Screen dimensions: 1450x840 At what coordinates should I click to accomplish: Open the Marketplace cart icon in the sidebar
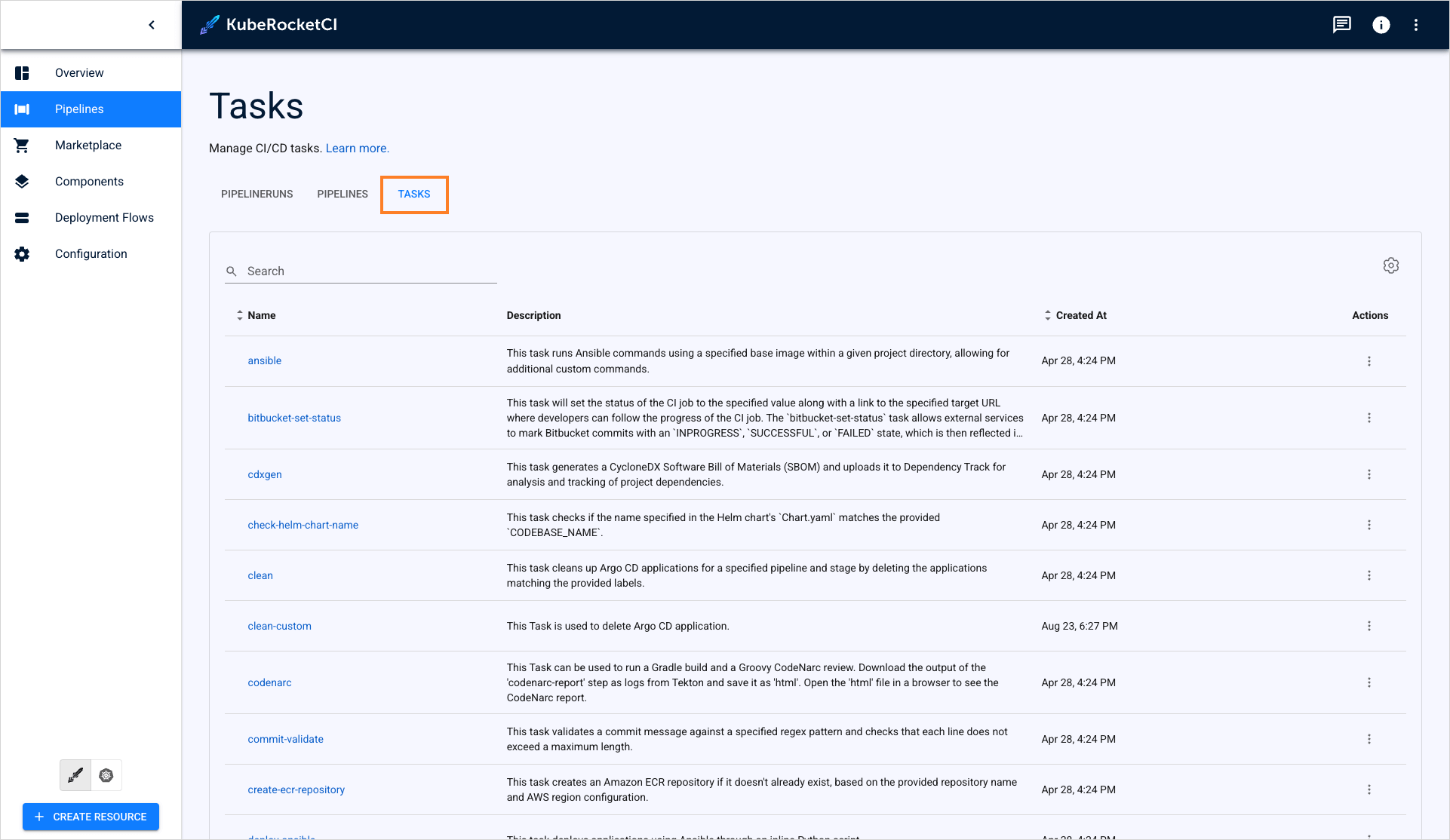click(x=22, y=145)
